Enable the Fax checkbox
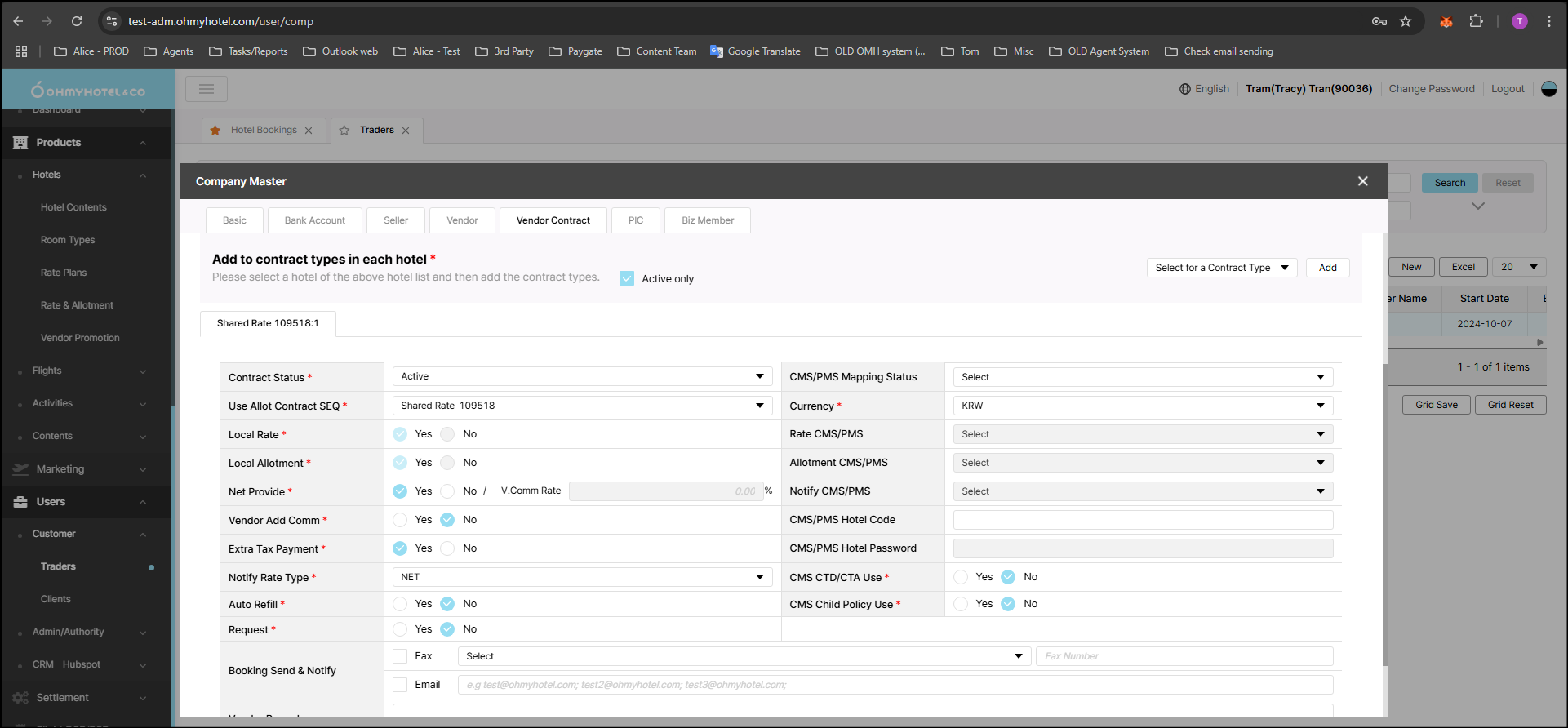Viewport: 1568px width, 728px height. tap(400, 656)
